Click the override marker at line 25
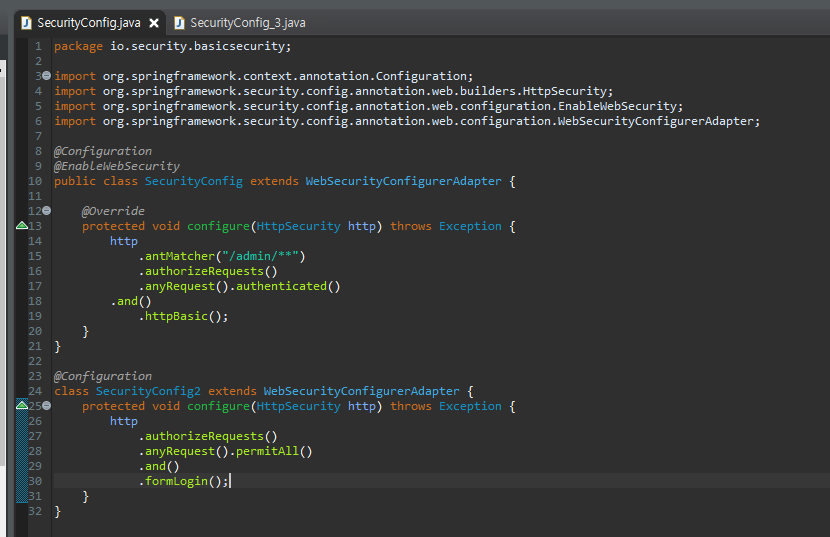This screenshot has width=830, height=537. click(22, 405)
